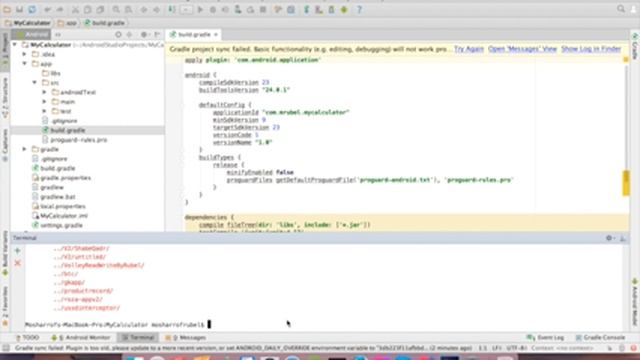Screen dimensions: 640x360
Task: Collapse the app module folder
Action: [24, 64]
